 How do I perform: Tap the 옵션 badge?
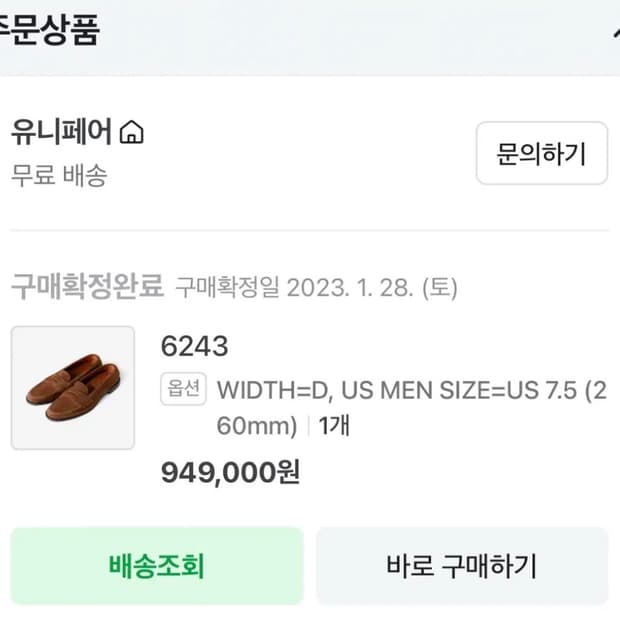click(x=183, y=389)
